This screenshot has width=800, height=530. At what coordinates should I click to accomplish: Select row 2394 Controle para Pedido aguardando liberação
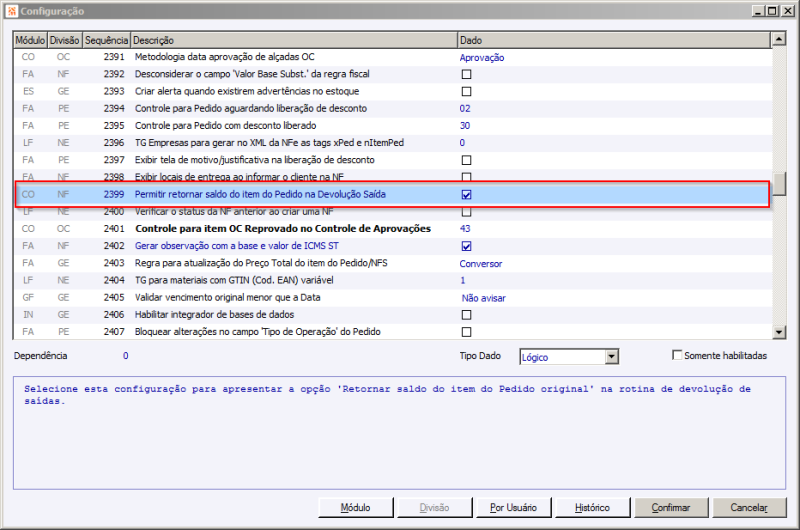393,109
